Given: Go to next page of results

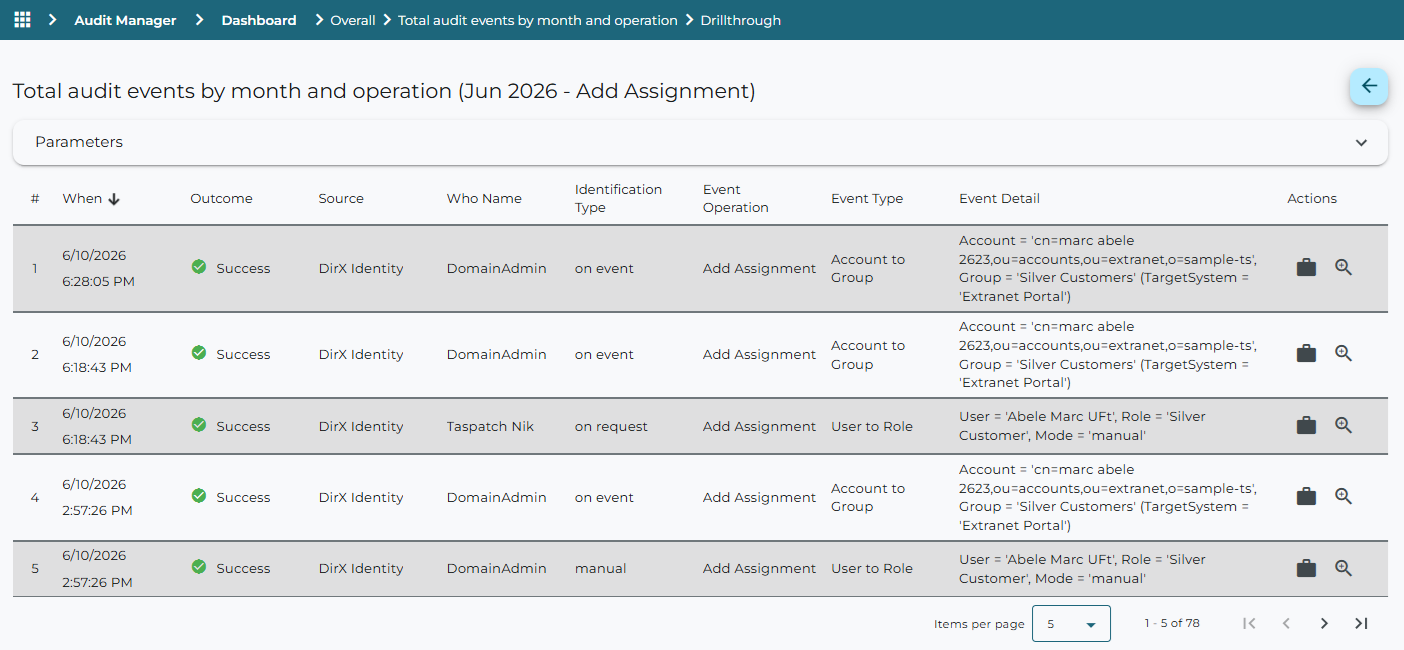Looking at the screenshot, I should pos(1324,623).
